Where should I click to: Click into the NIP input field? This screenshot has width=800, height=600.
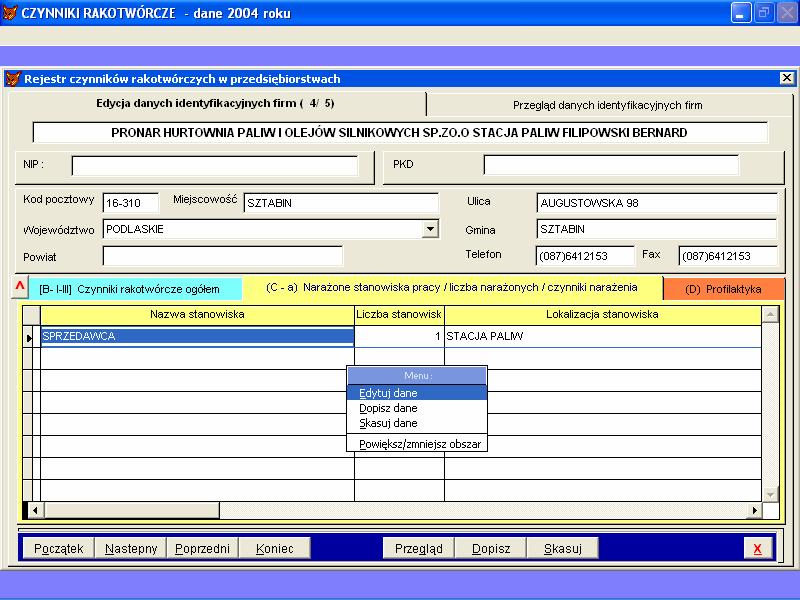click(x=215, y=166)
